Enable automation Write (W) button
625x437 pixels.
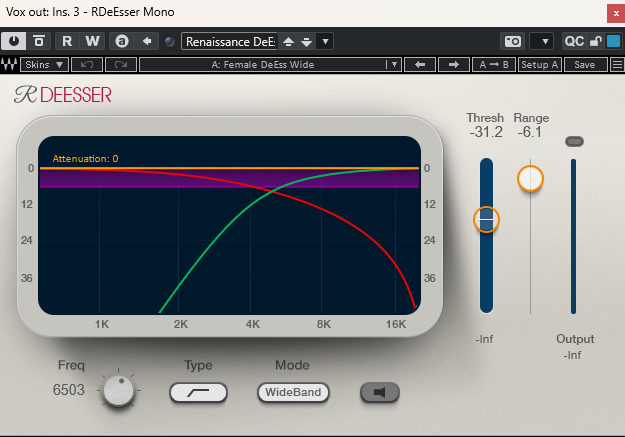tap(92, 41)
